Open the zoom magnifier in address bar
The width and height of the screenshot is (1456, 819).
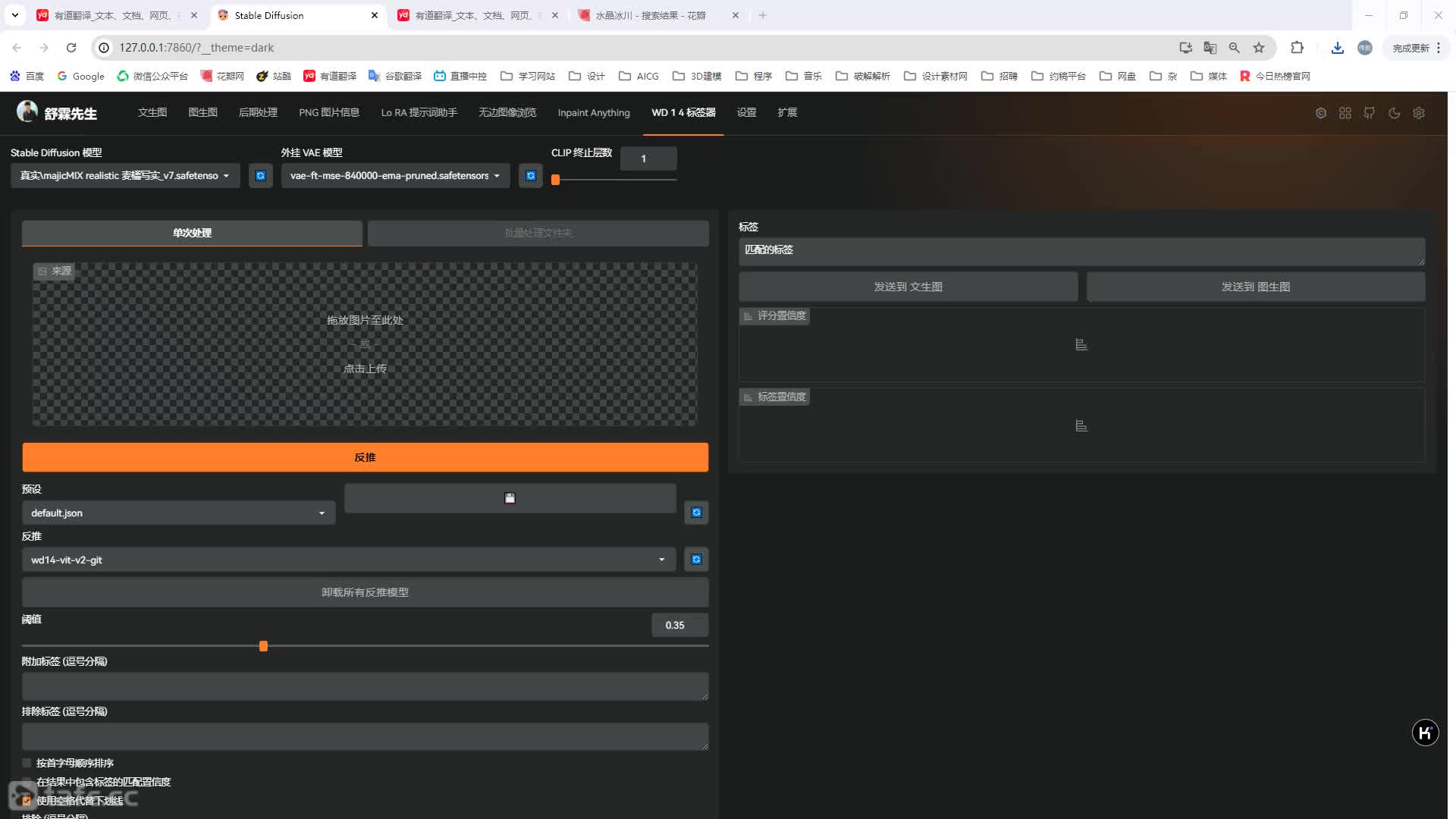coord(1234,47)
